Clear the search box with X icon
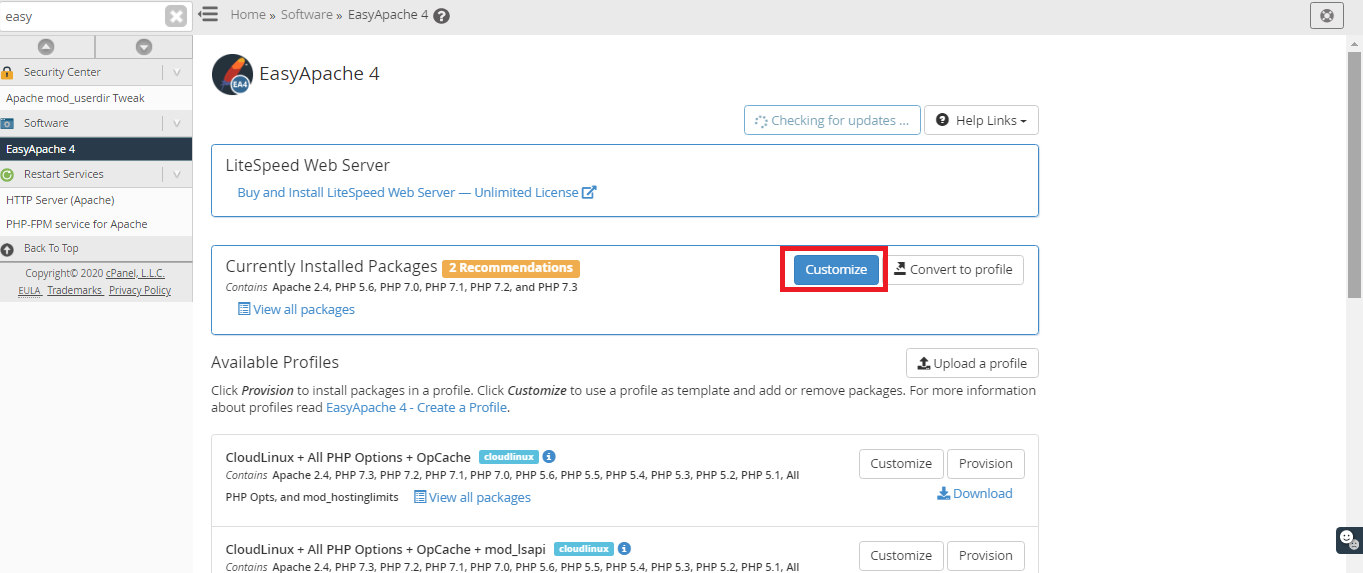 tap(176, 16)
